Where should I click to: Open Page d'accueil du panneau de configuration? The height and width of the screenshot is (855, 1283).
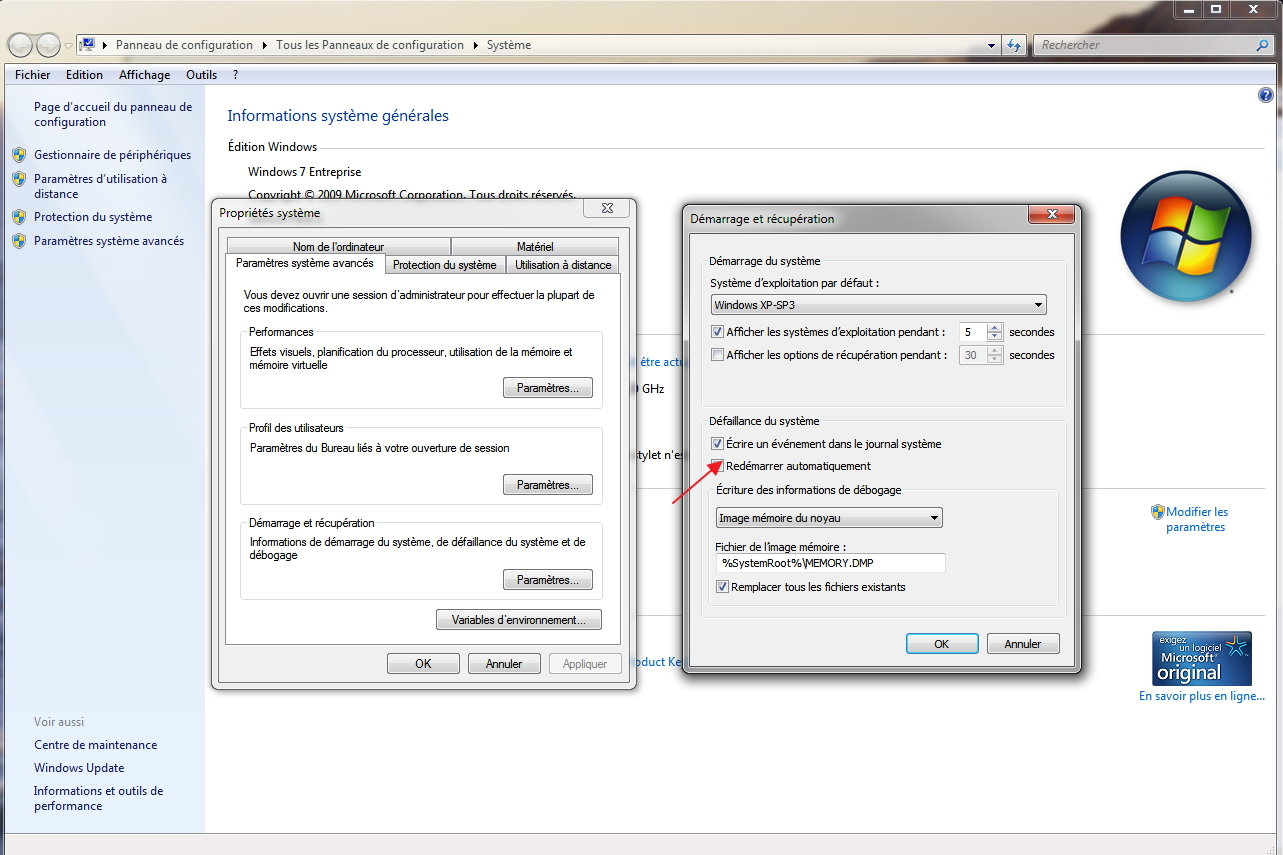click(113, 114)
